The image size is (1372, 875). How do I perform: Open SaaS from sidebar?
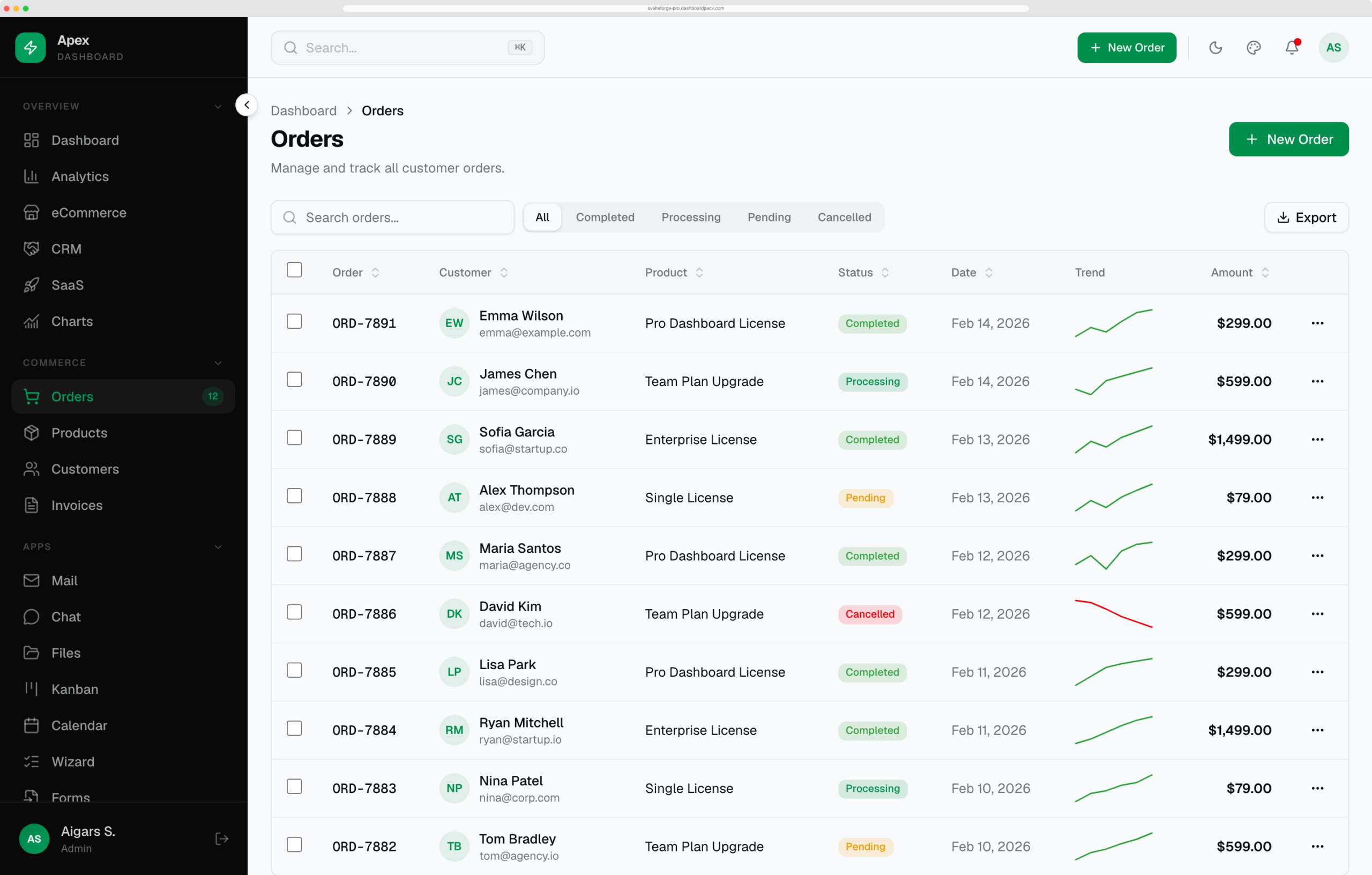pos(123,285)
